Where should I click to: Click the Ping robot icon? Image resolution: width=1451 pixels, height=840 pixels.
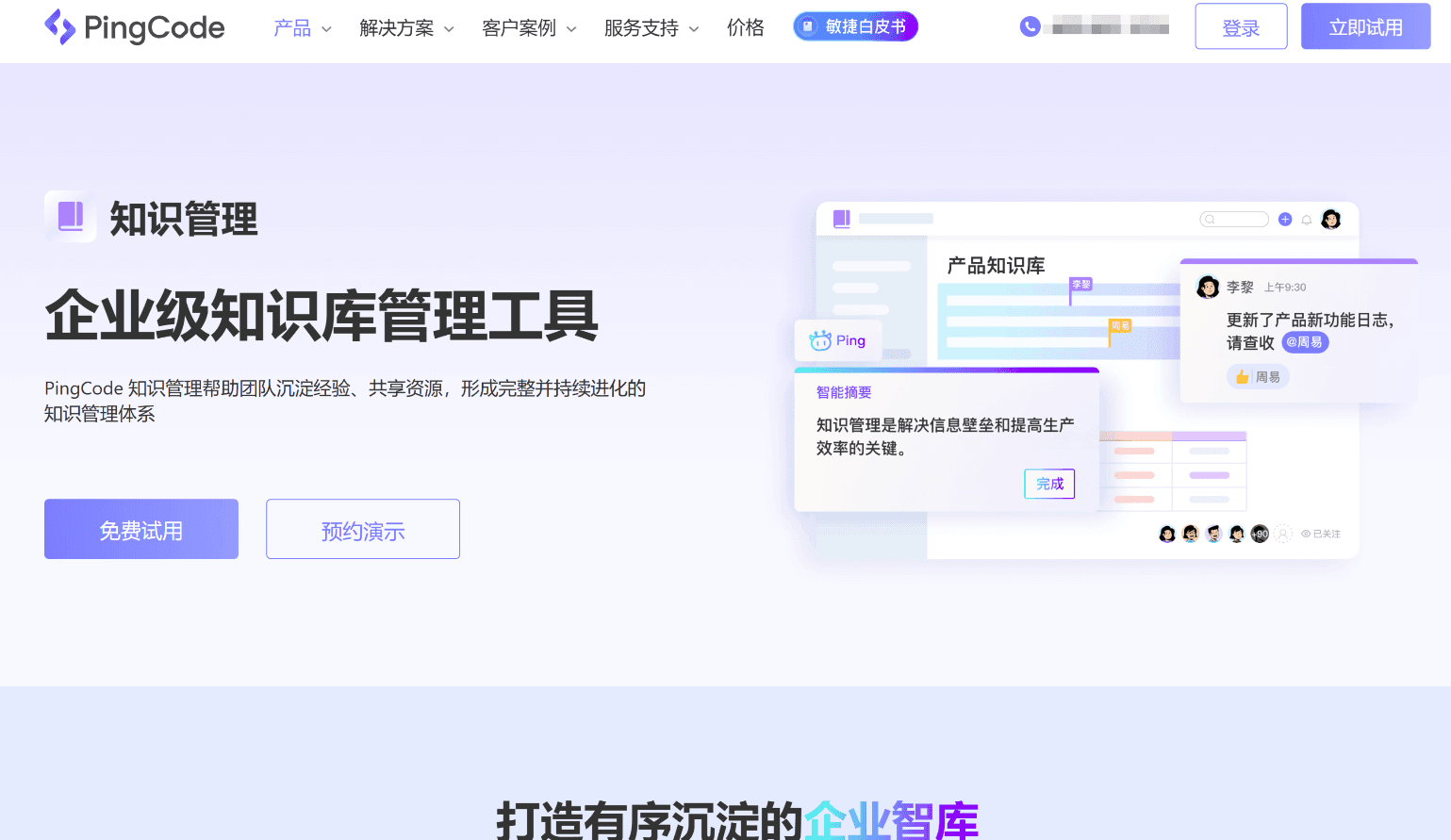tap(820, 340)
